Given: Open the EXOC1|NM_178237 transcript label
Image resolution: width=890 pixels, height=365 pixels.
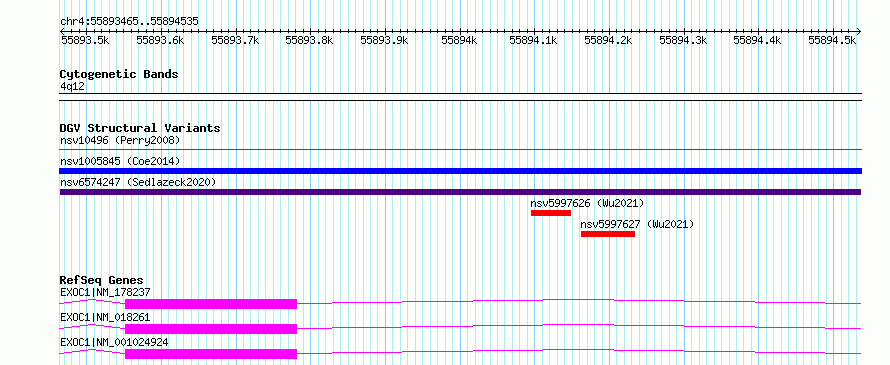Looking at the screenshot, I should 105,293.
